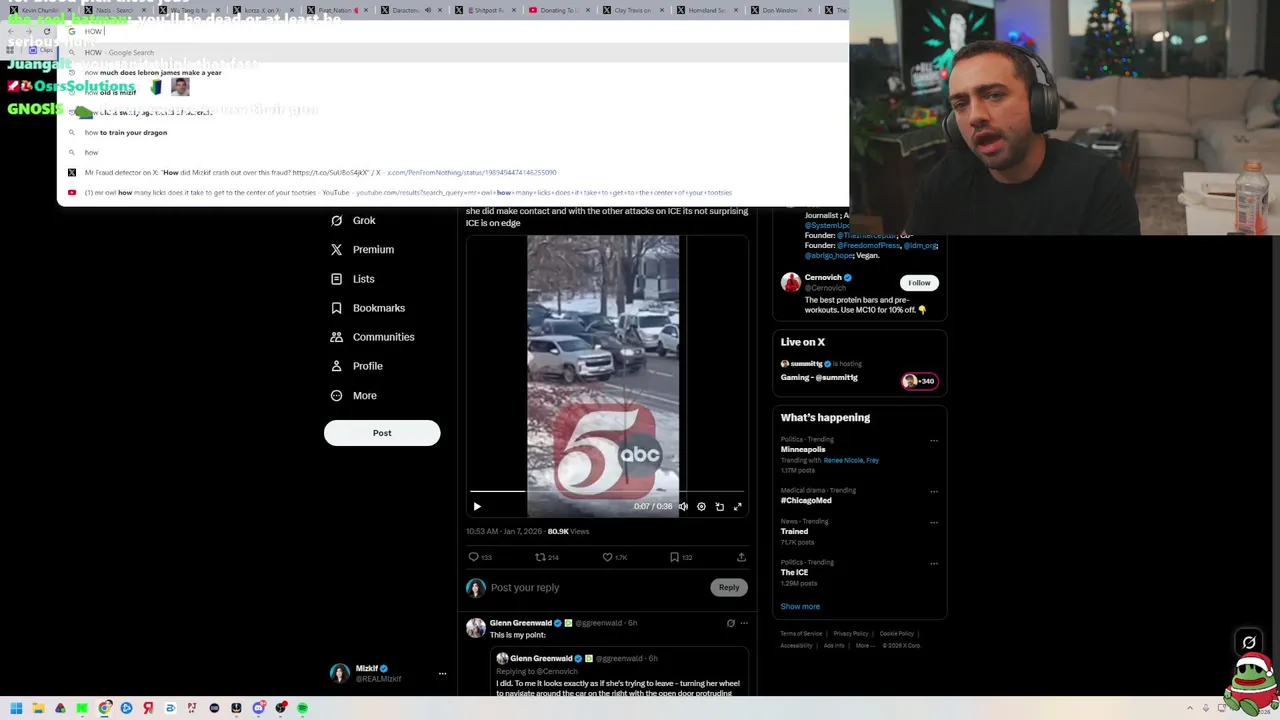Open Bookmarks in the X sidebar
Viewport: 1280px width, 720px height.
click(x=367, y=308)
